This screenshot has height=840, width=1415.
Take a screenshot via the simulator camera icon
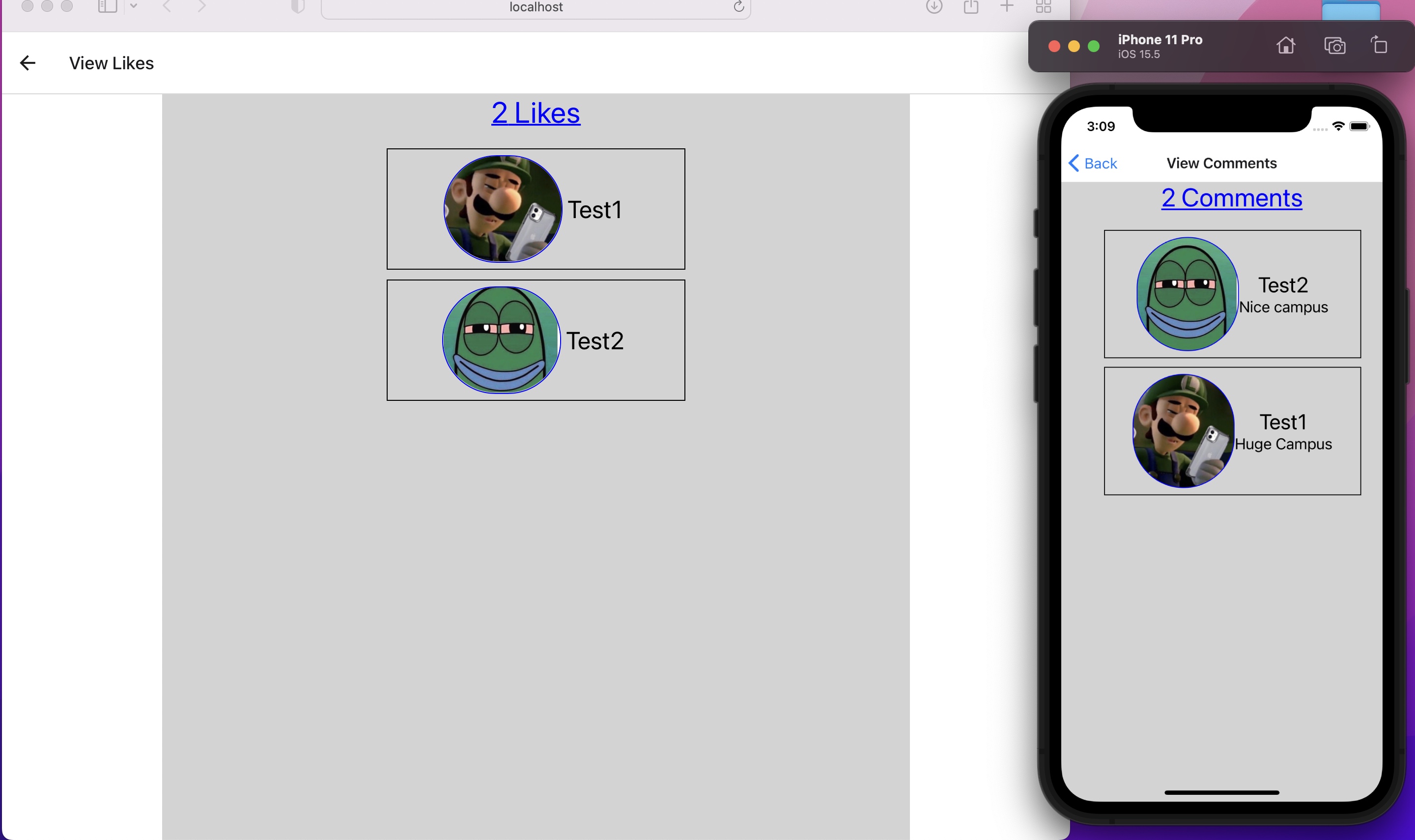click(x=1334, y=45)
